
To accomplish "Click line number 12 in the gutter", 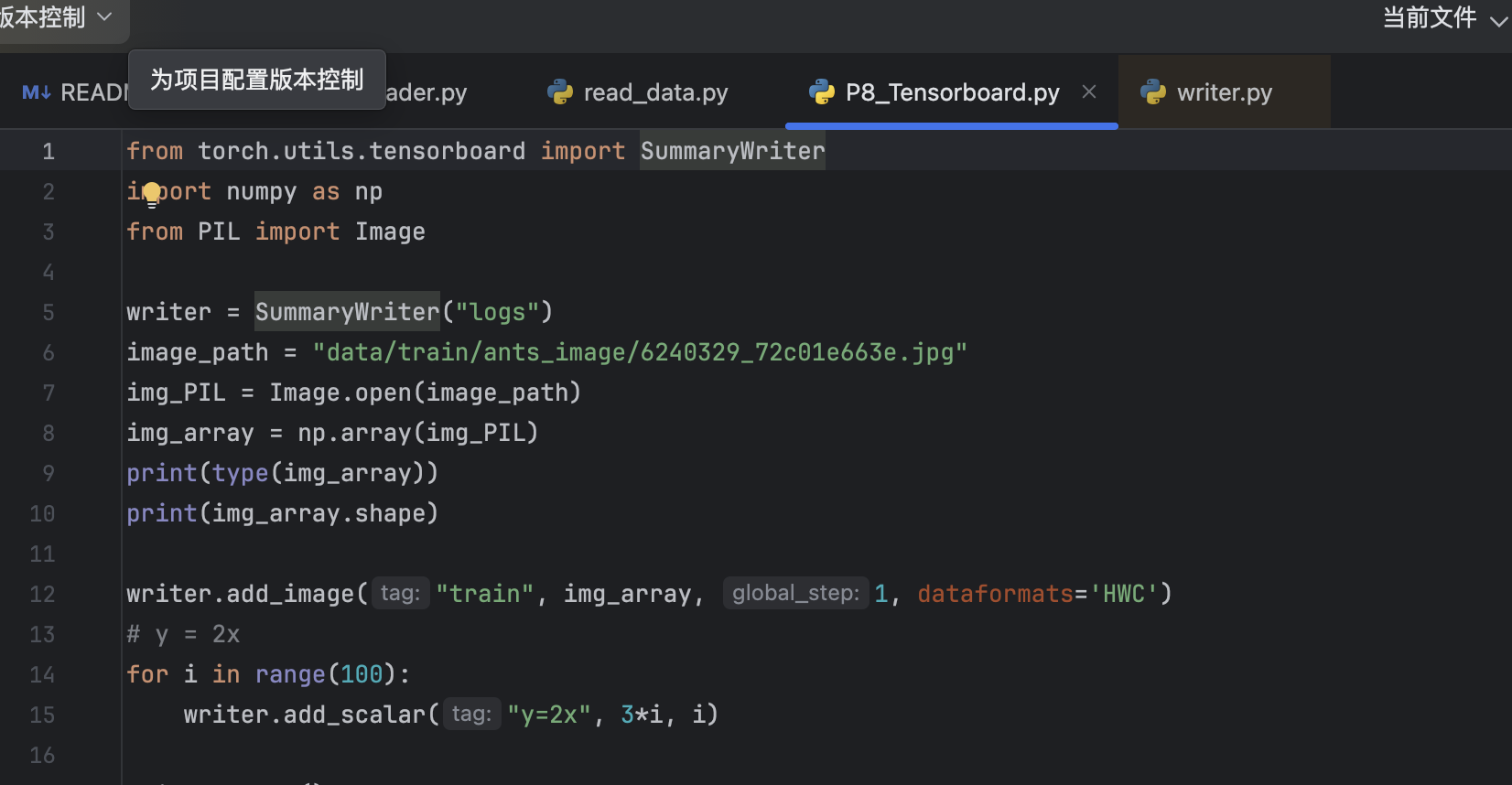I will tap(42, 594).
